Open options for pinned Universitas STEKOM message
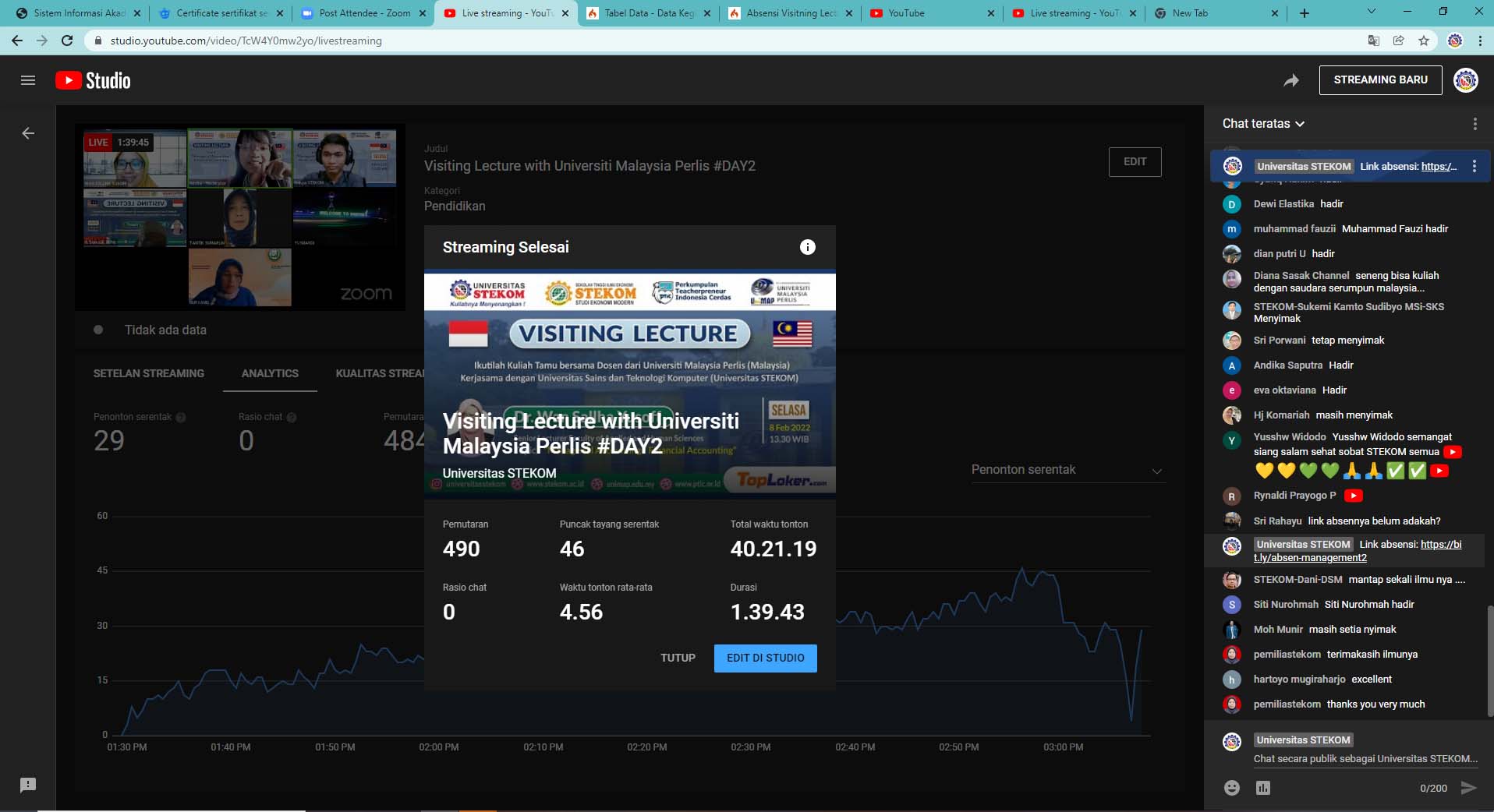 pyautogui.click(x=1474, y=166)
